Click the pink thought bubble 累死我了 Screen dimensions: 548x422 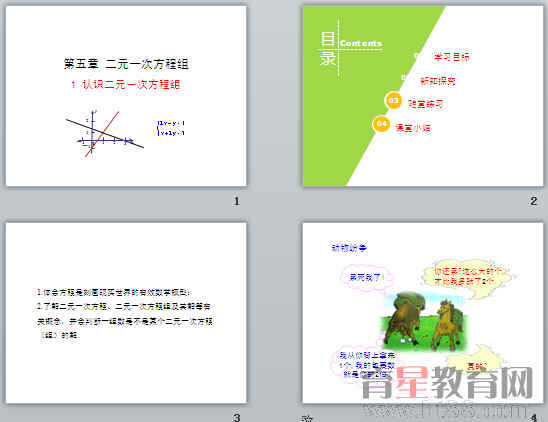367,278
